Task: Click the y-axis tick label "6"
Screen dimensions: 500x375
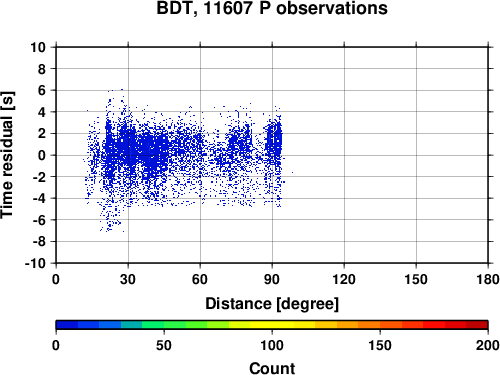Action: click(42, 90)
